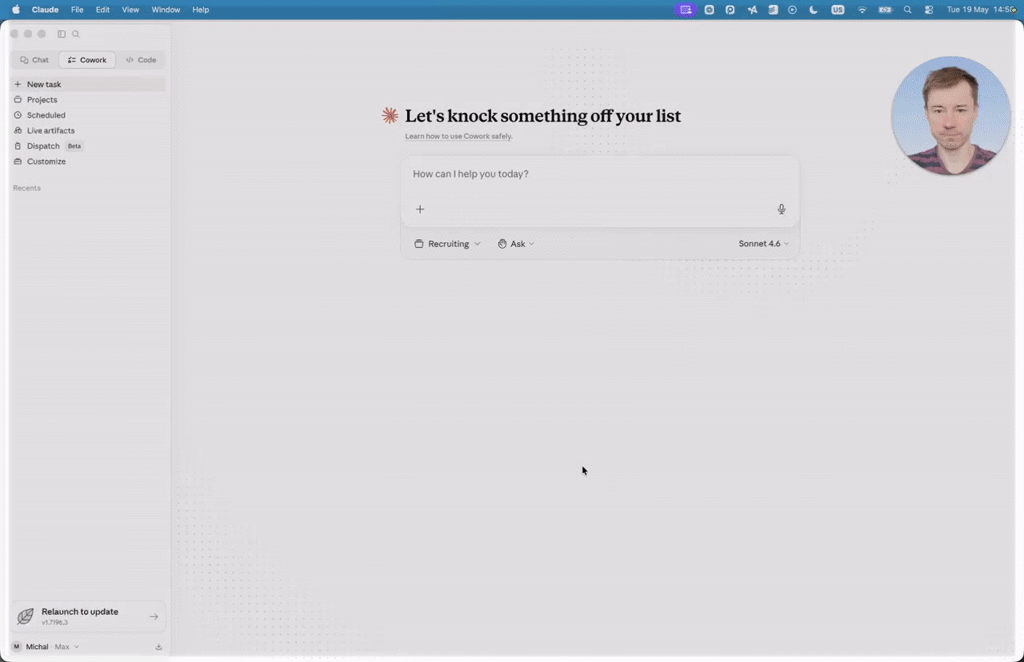Click the play circle menu bar icon
This screenshot has height=662, width=1024.
792,10
